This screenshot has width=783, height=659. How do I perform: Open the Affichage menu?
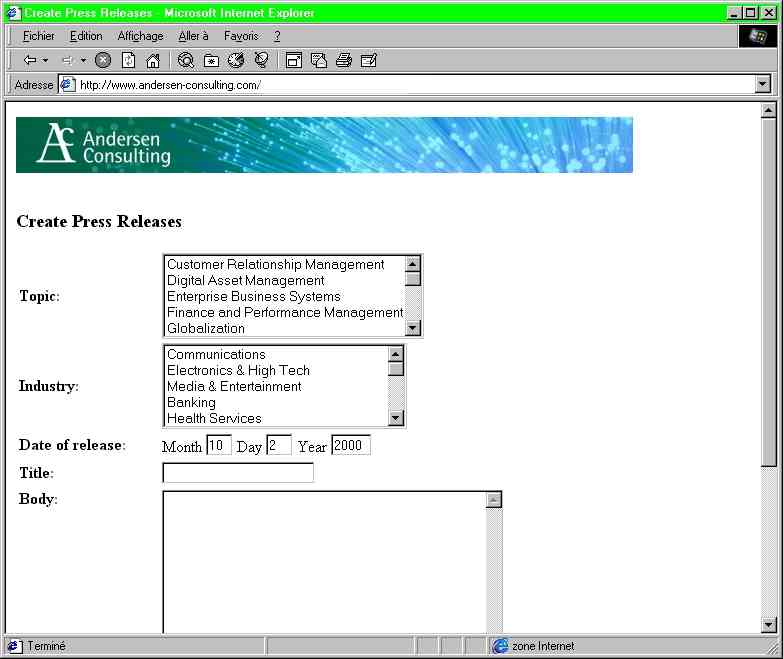[x=140, y=36]
